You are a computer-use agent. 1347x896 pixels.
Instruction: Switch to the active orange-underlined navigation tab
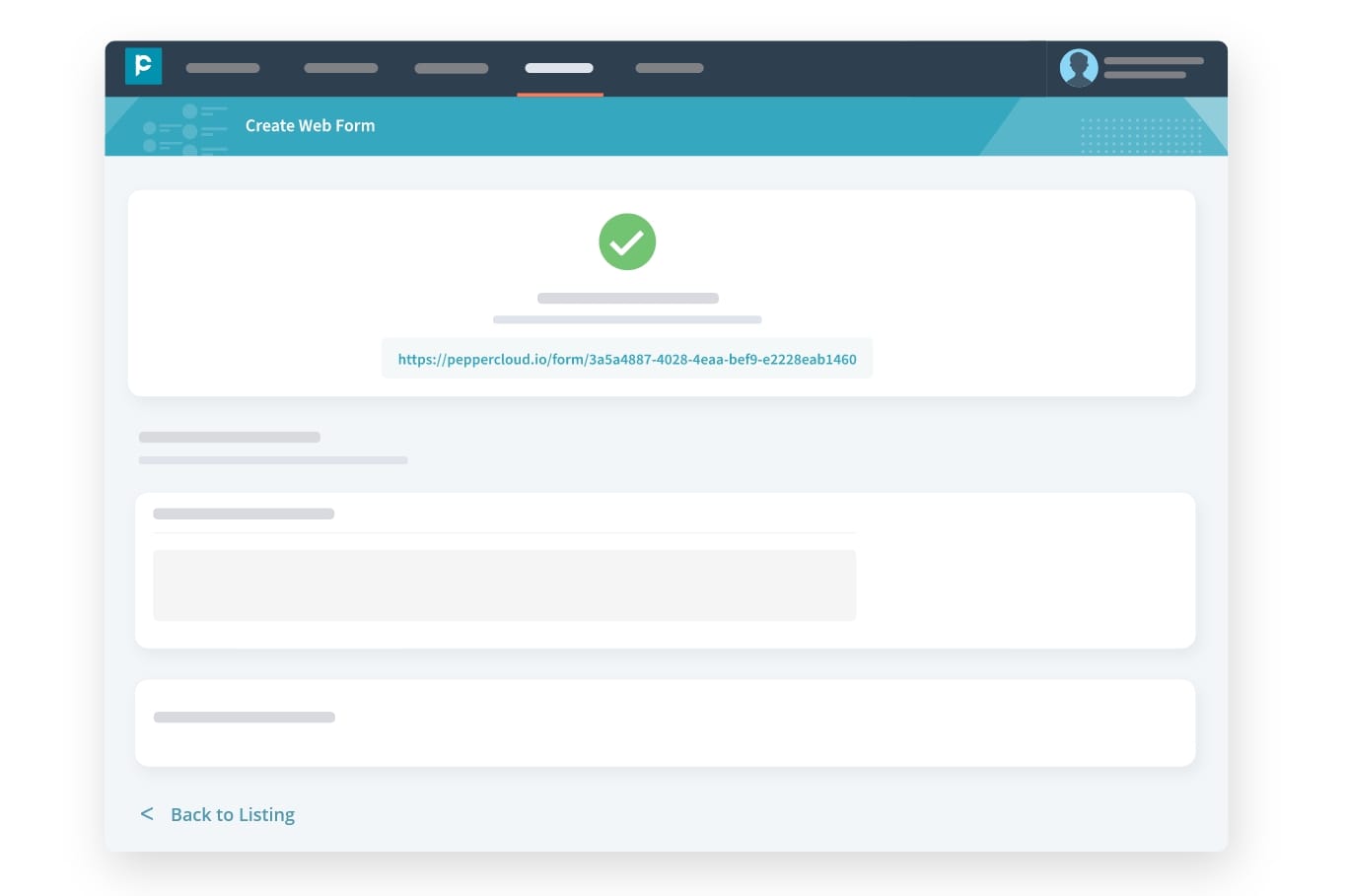[x=559, y=68]
